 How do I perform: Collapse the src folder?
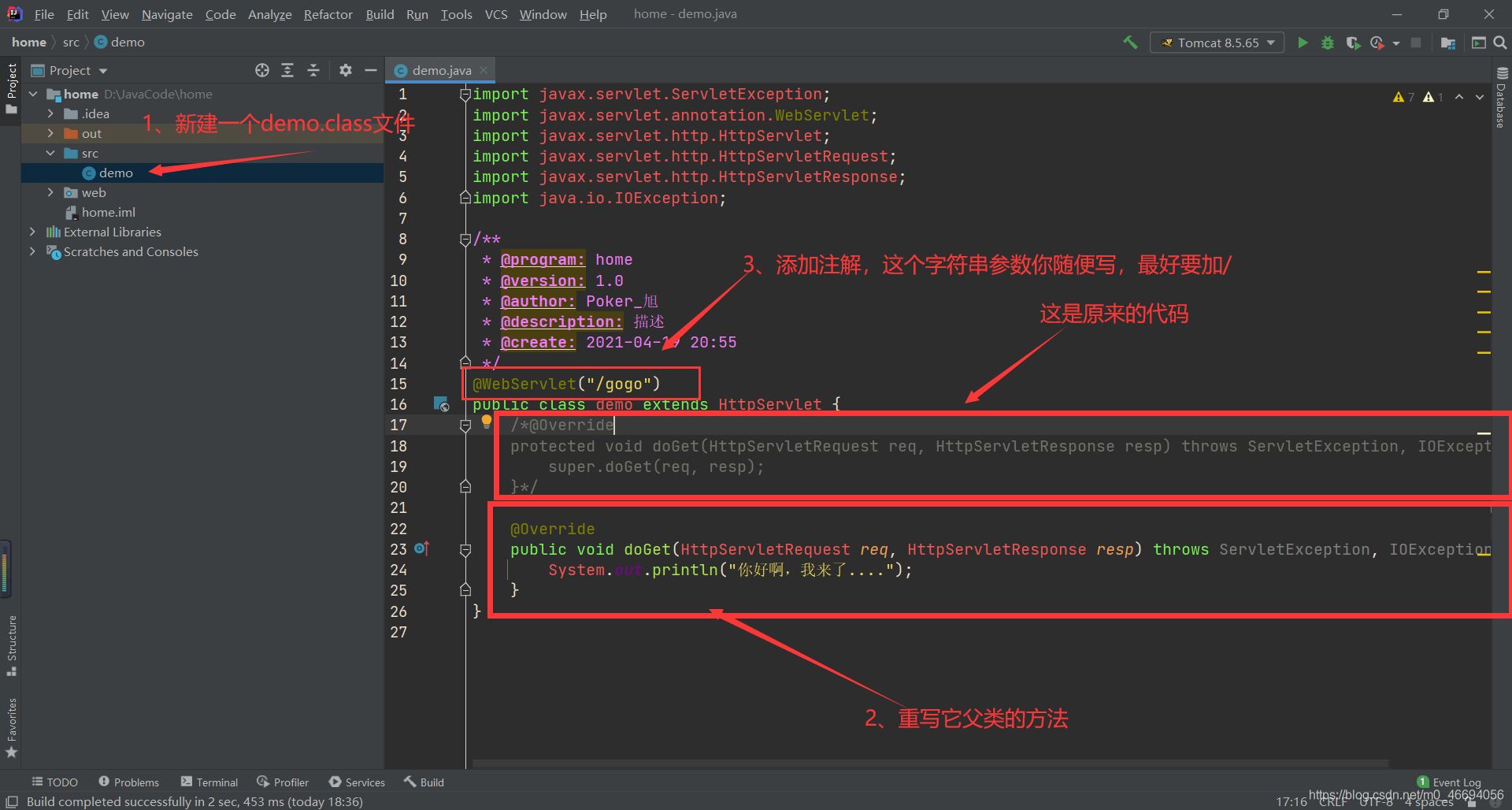50,153
